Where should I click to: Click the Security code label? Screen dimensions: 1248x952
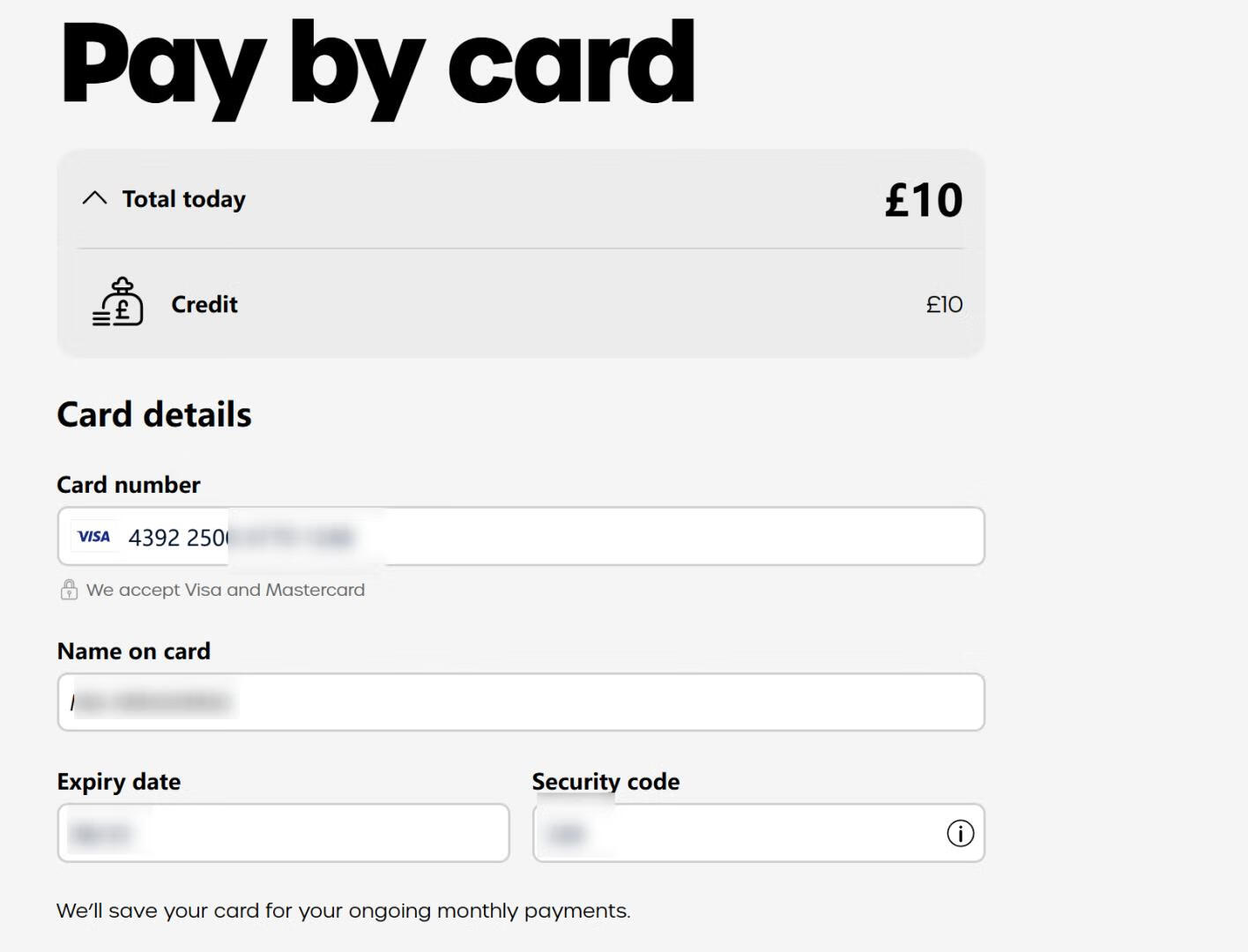click(x=605, y=782)
